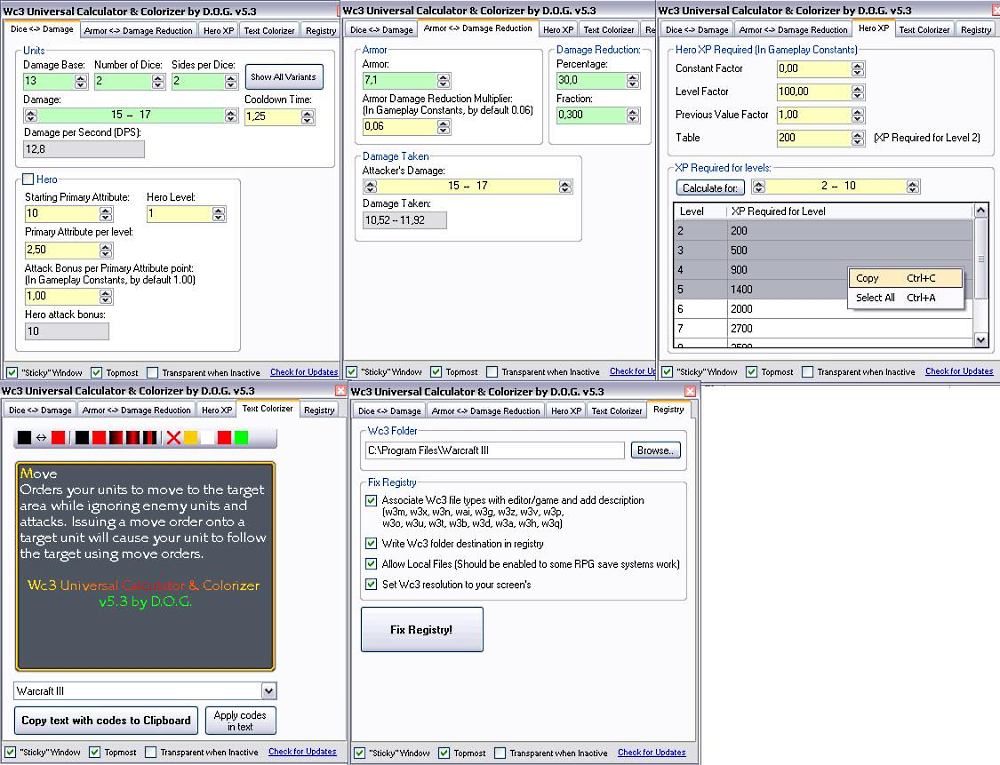Click the Constant Factor spinner arrows
Viewport: 1000px width, 765px height.
coord(858,69)
